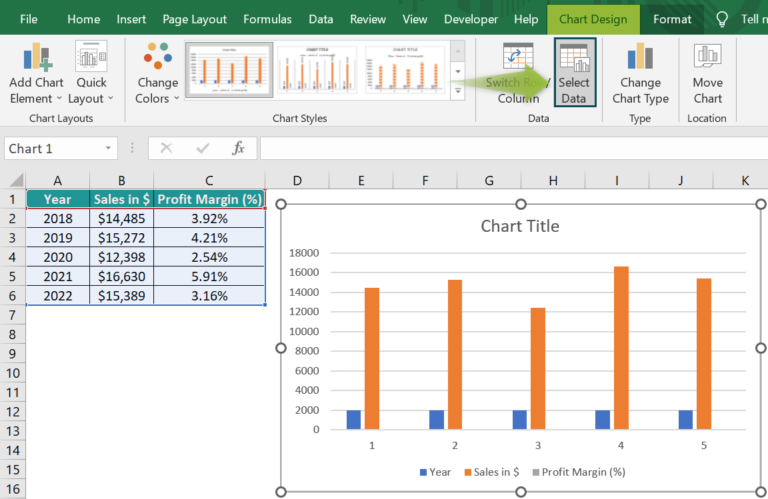
Task: Click Select Data button
Action: pos(575,72)
